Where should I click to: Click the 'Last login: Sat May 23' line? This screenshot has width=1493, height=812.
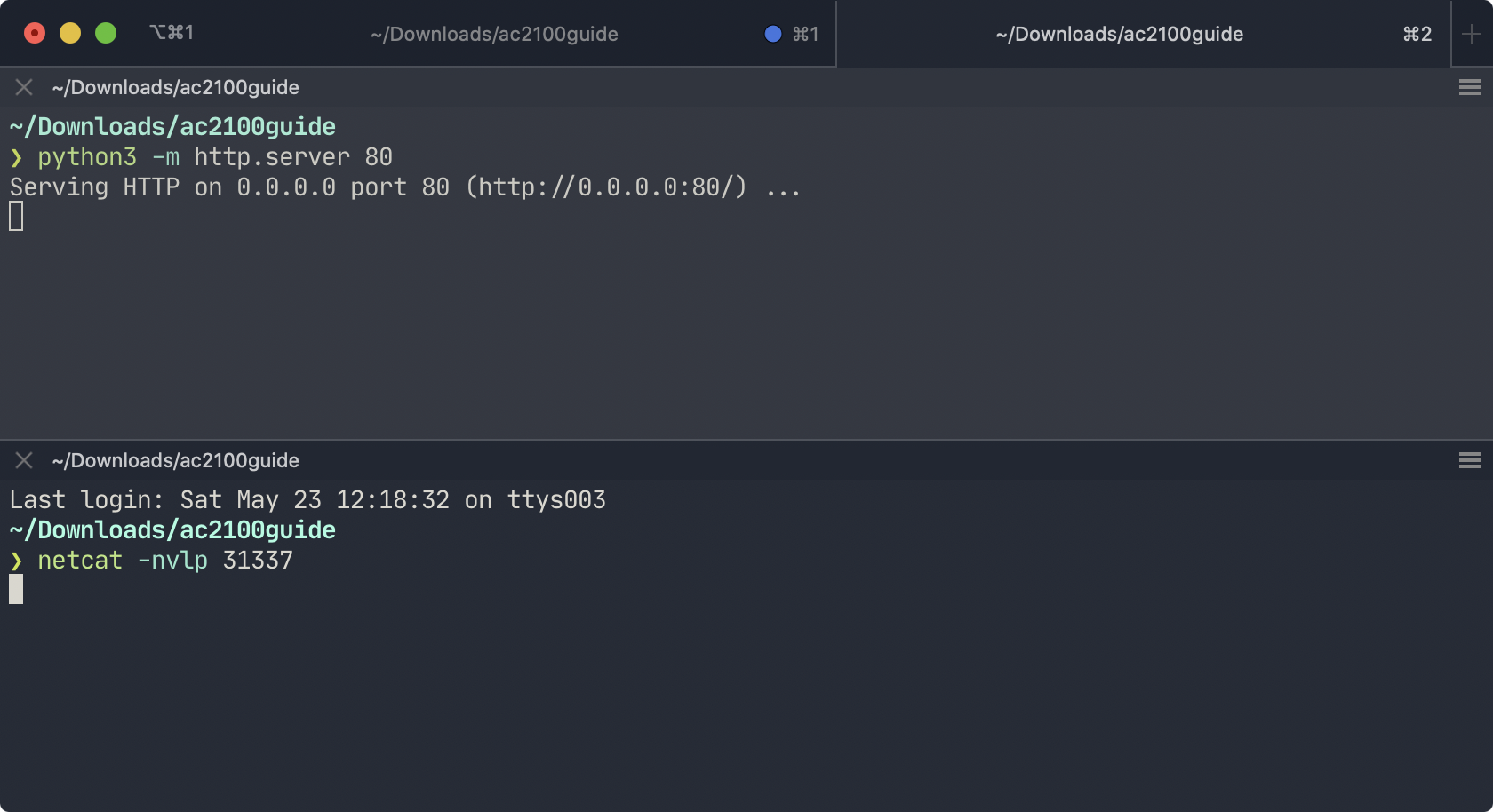pyautogui.click(x=307, y=500)
